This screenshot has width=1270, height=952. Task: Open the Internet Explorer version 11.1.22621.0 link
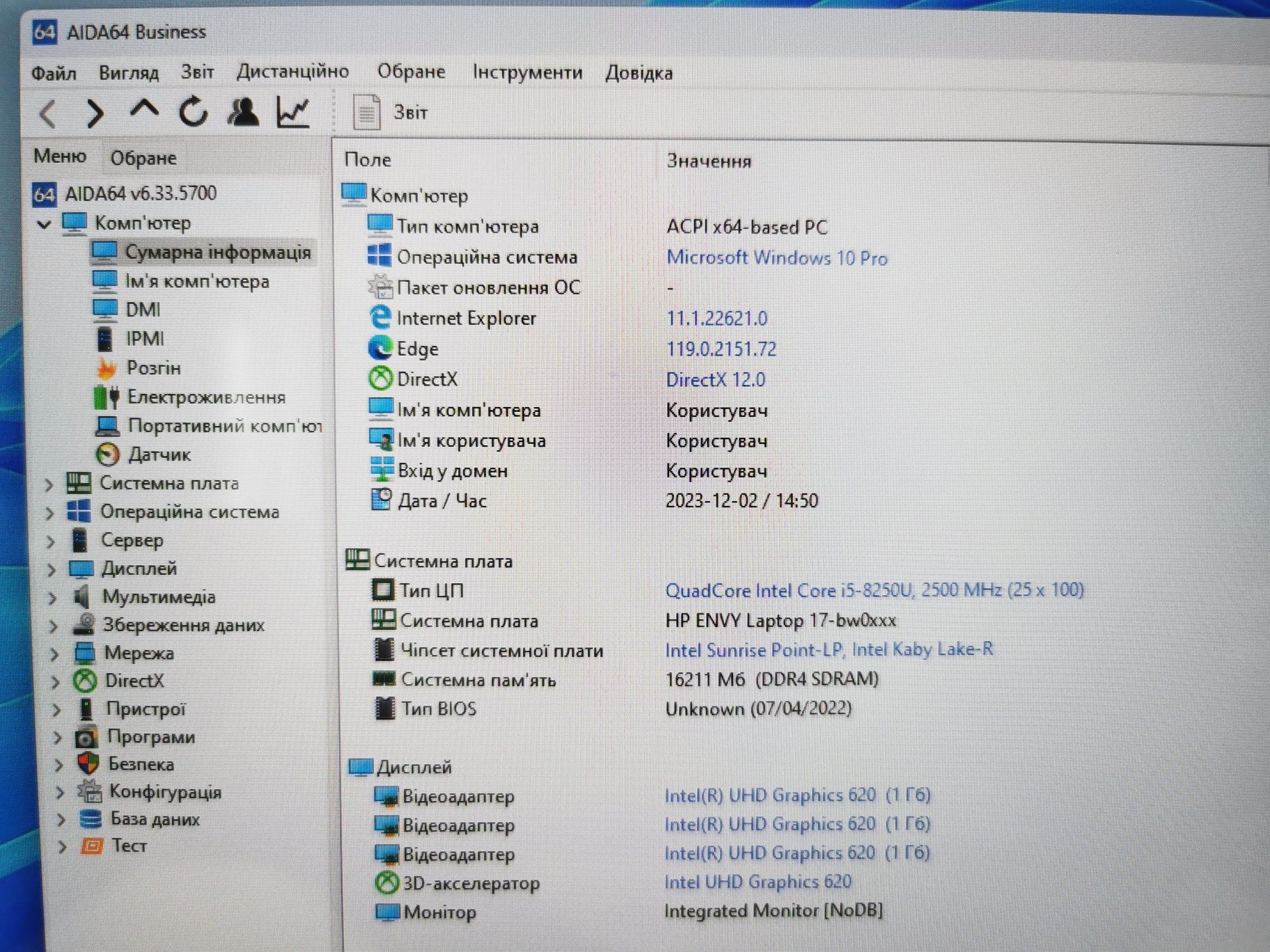click(x=717, y=318)
